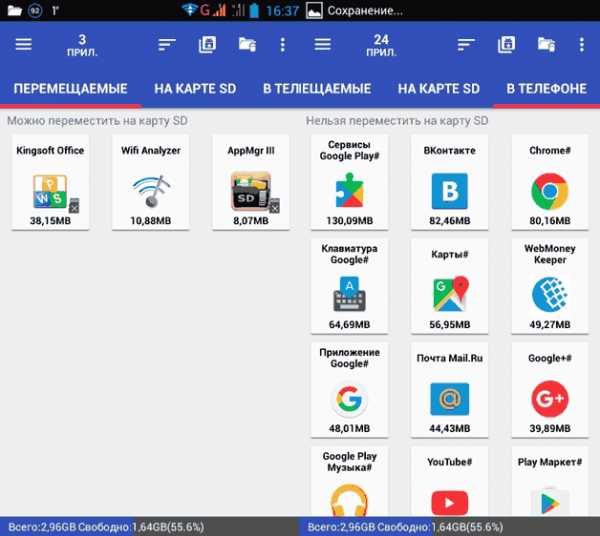The height and width of the screenshot is (536, 600).
Task: Select the Kingsoft Office app icon
Action: click(51, 191)
